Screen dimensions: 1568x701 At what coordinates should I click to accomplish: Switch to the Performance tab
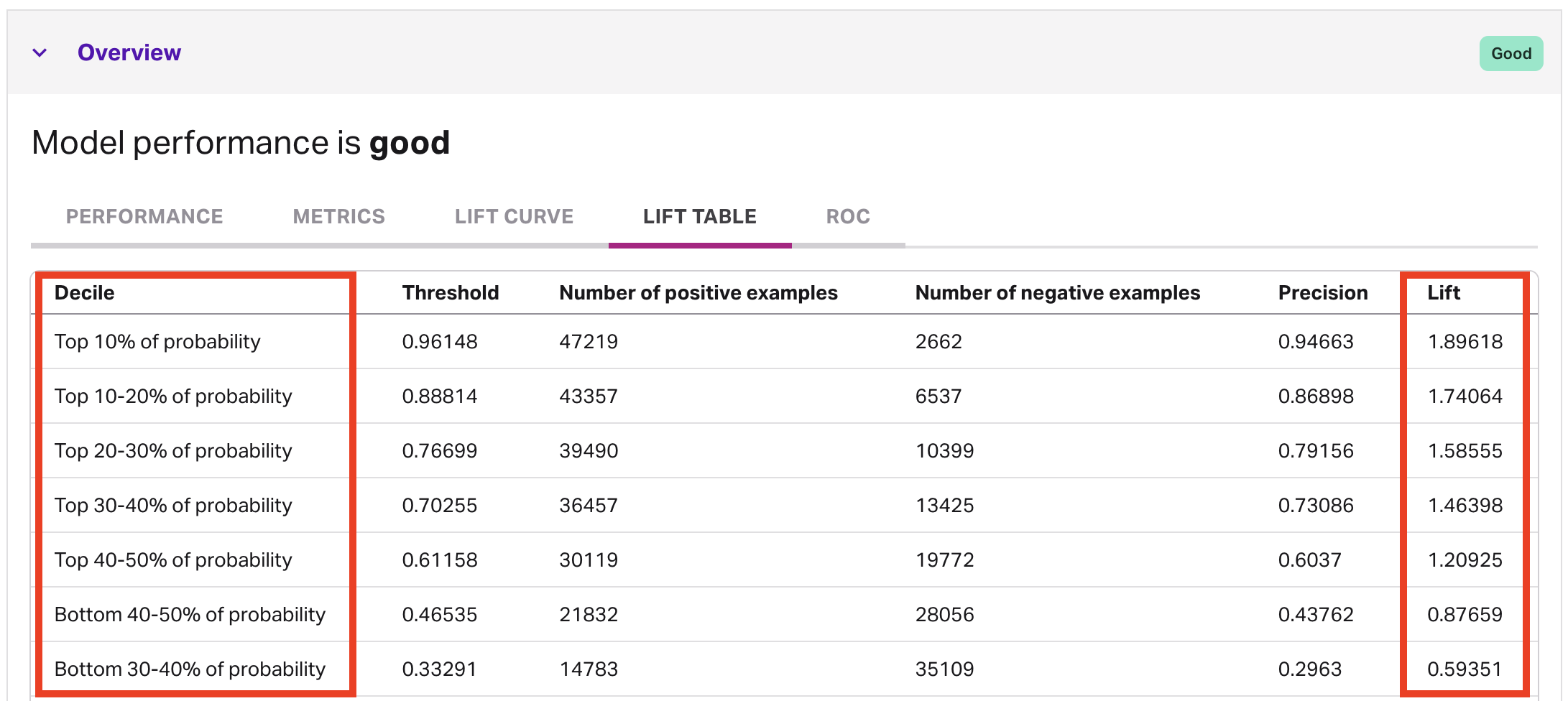(144, 216)
